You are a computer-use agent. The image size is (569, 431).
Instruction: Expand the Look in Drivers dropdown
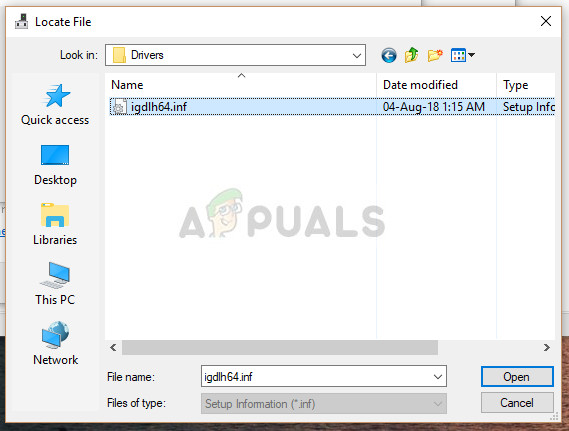[357, 56]
